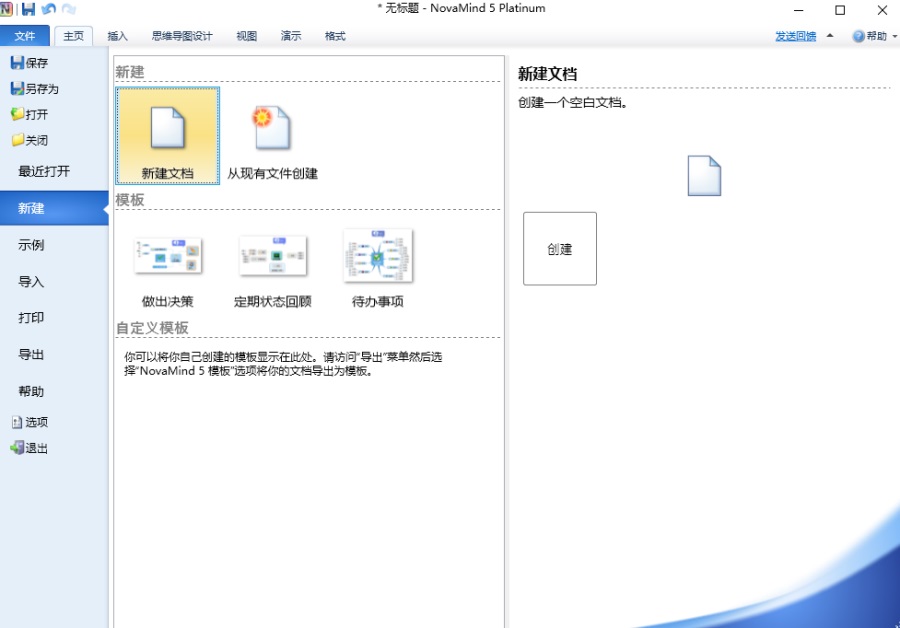The image size is (900, 628).
Task: Click the 自定义模板 section heading
Action: click(152, 328)
